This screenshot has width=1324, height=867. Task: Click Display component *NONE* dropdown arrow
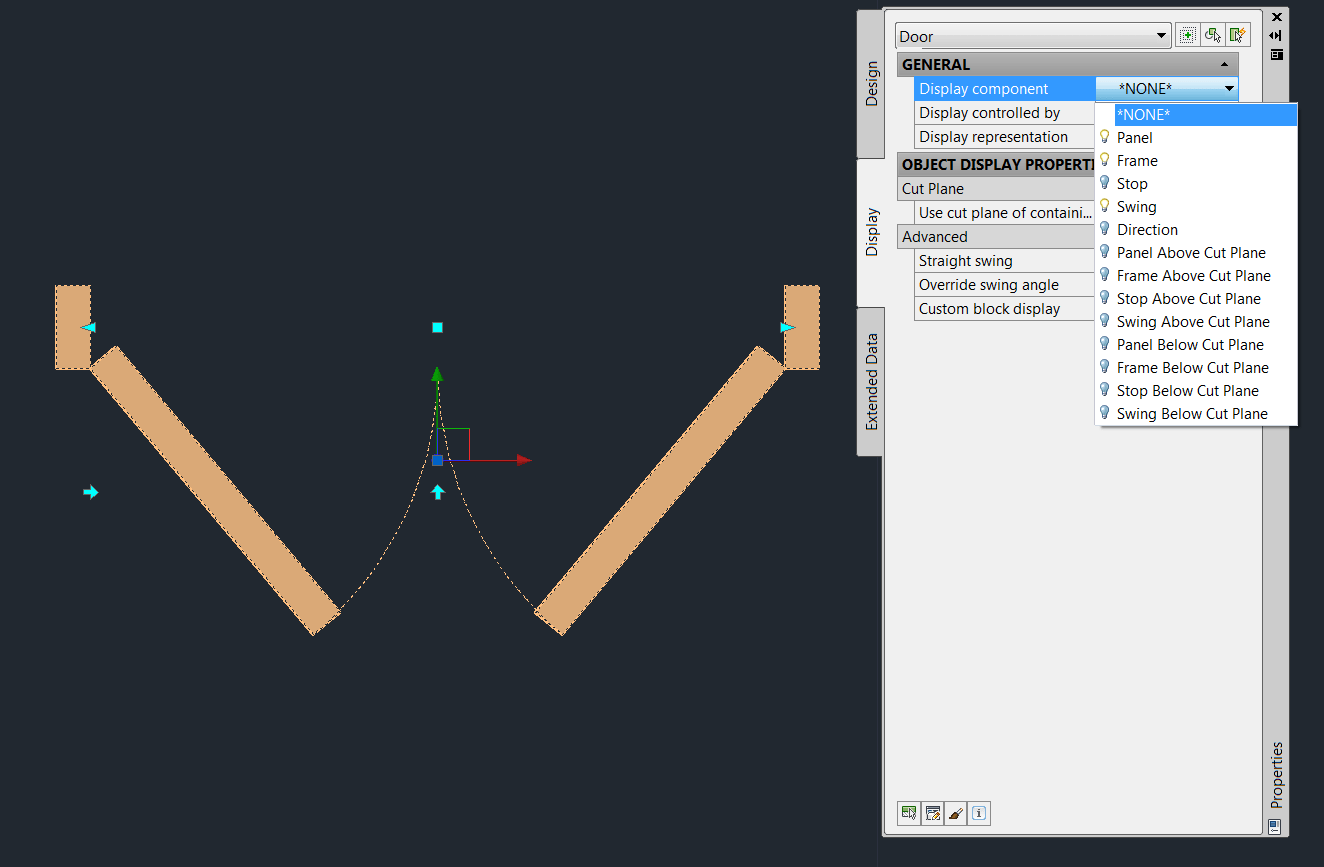[x=1229, y=89]
